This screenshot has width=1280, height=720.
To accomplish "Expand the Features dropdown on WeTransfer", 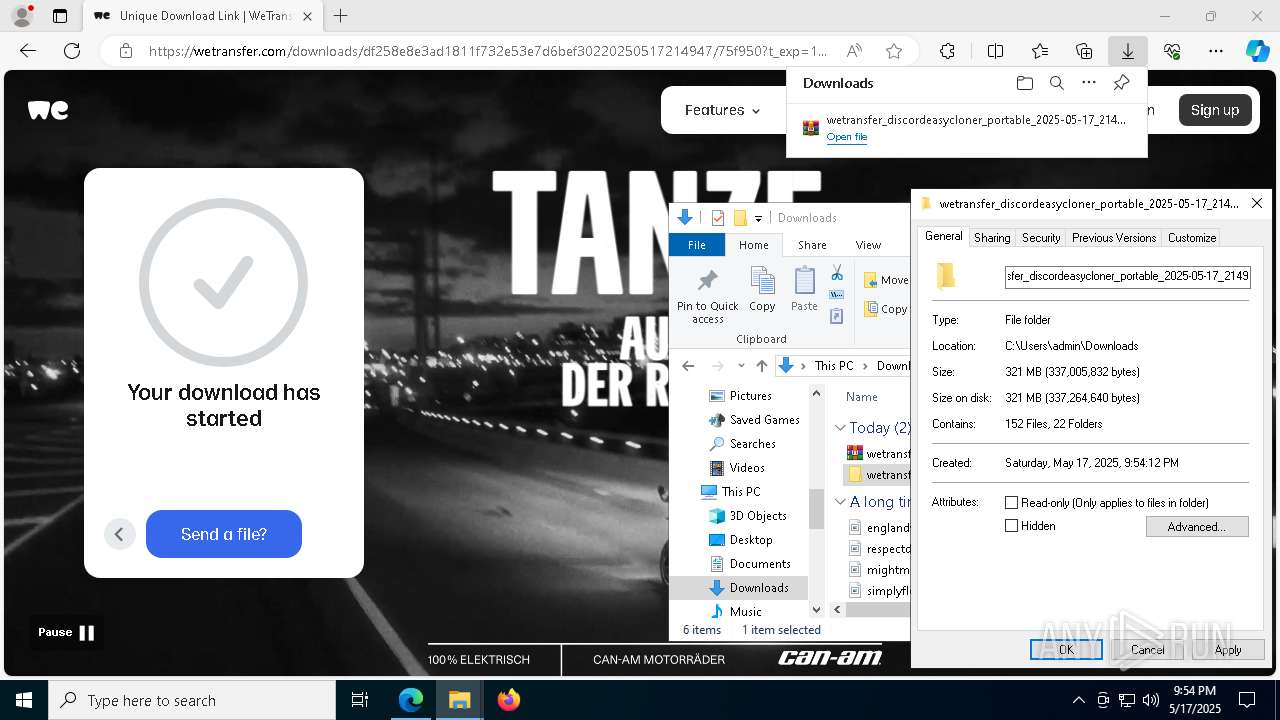I will (x=722, y=110).
